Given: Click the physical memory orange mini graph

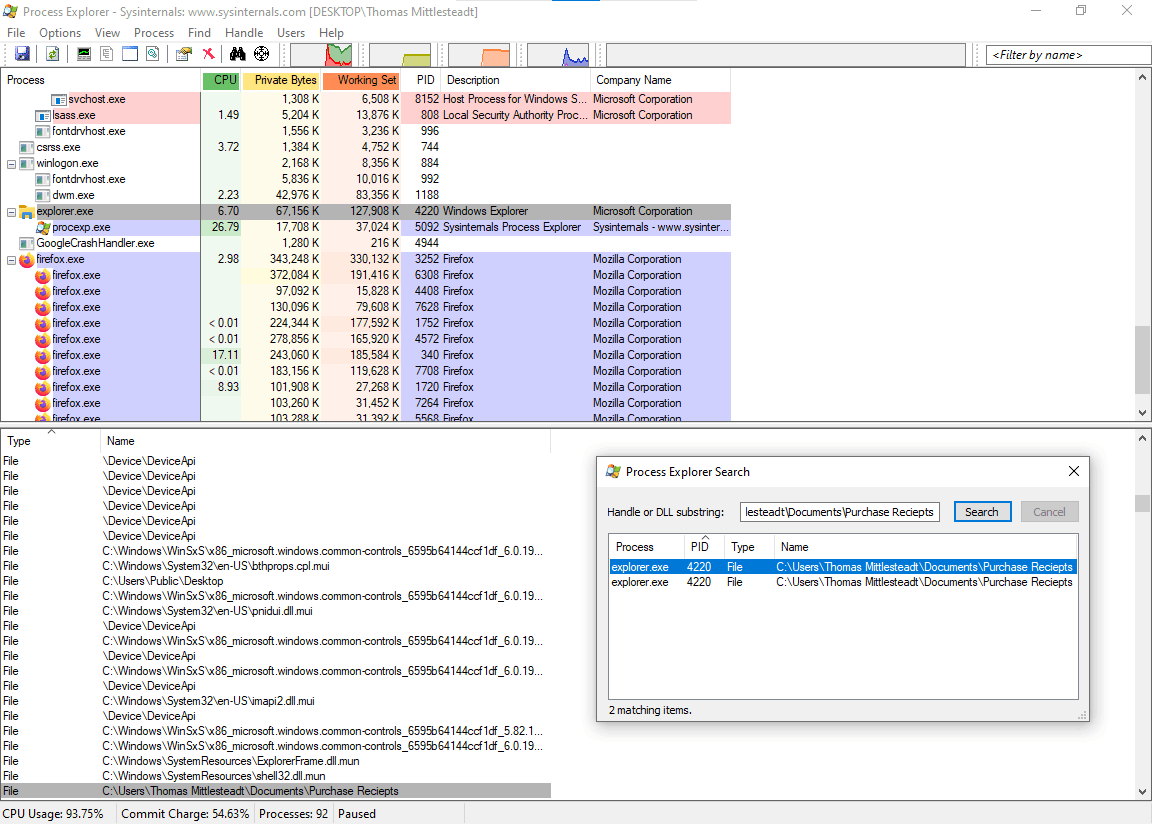Looking at the screenshot, I should coord(479,55).
